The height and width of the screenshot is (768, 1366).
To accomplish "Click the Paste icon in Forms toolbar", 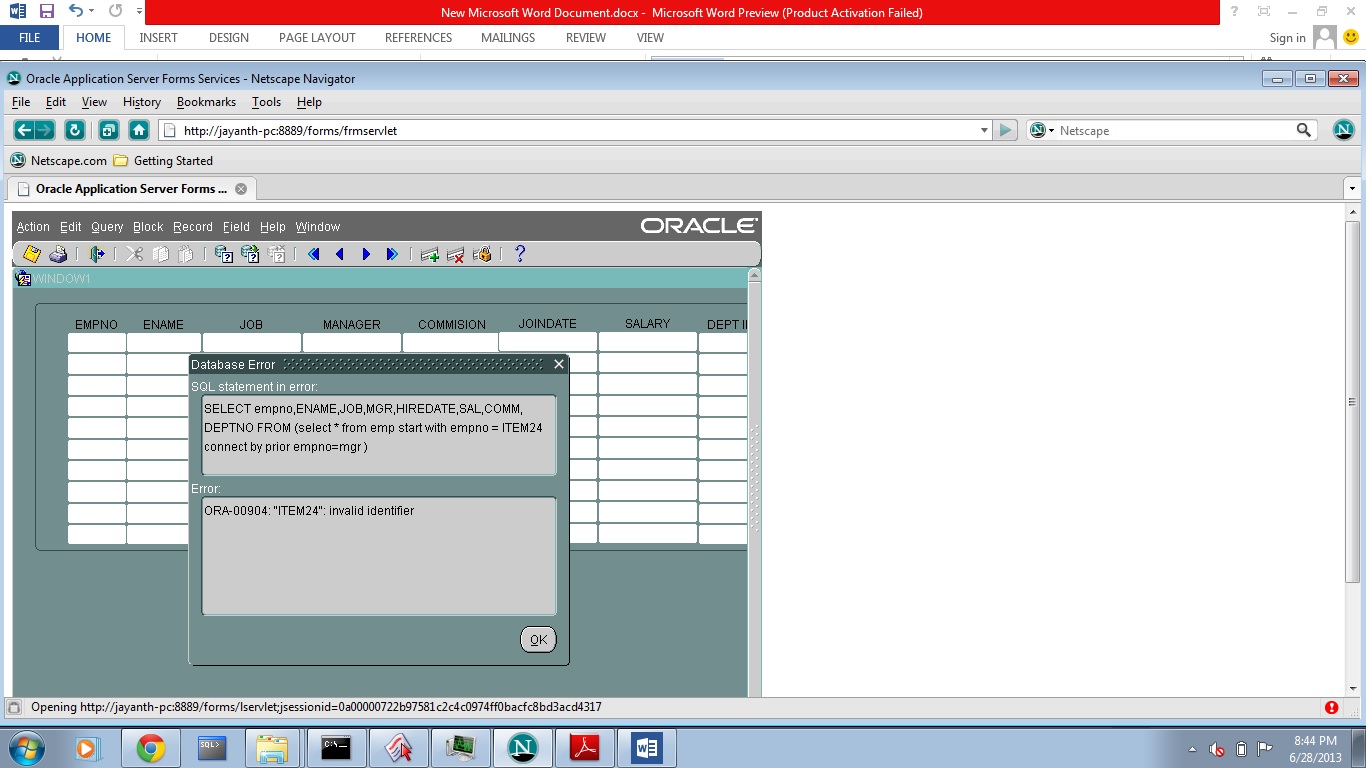I will tap(185, 254).
